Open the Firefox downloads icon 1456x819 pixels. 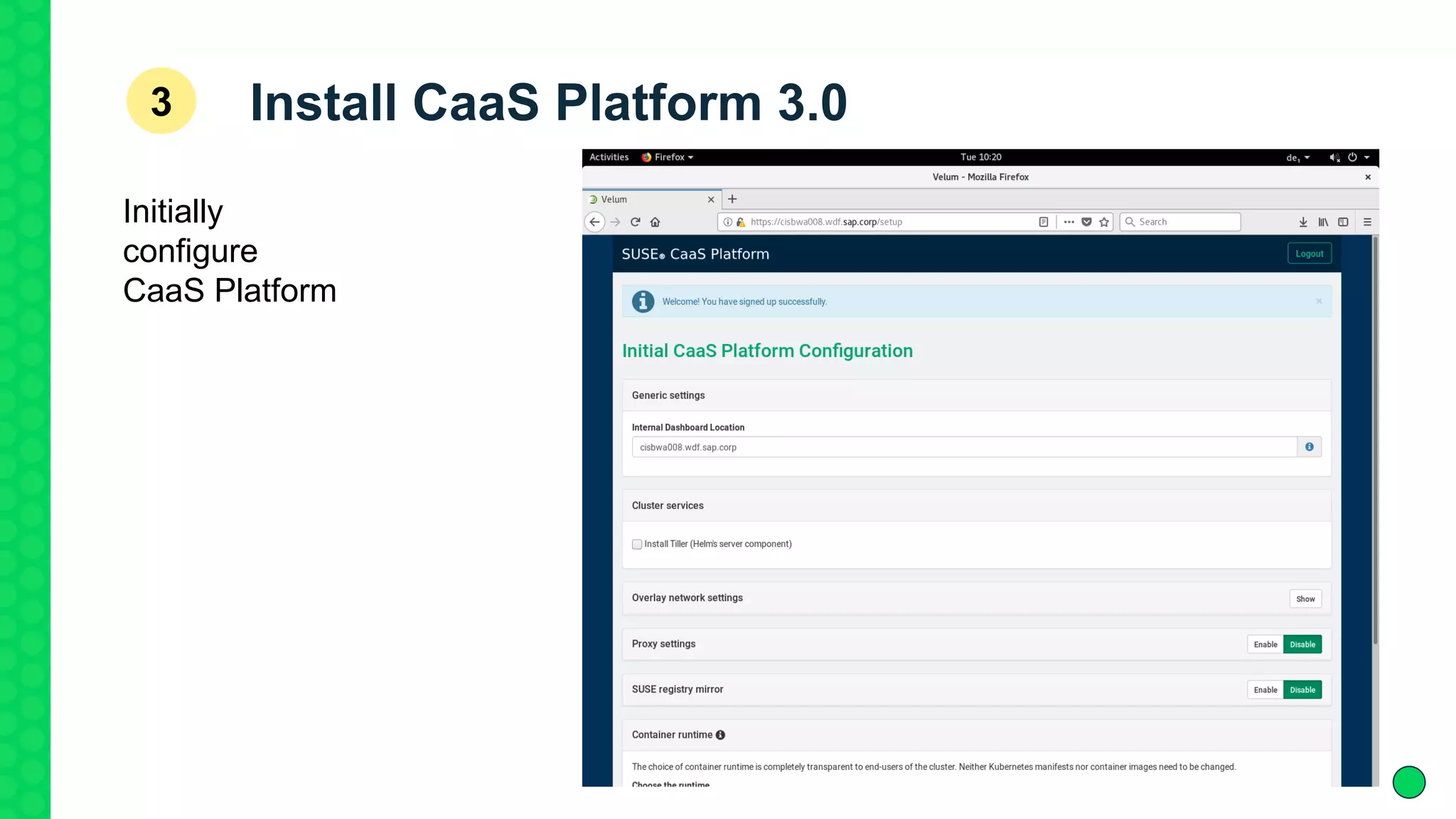pos(1303,222)
